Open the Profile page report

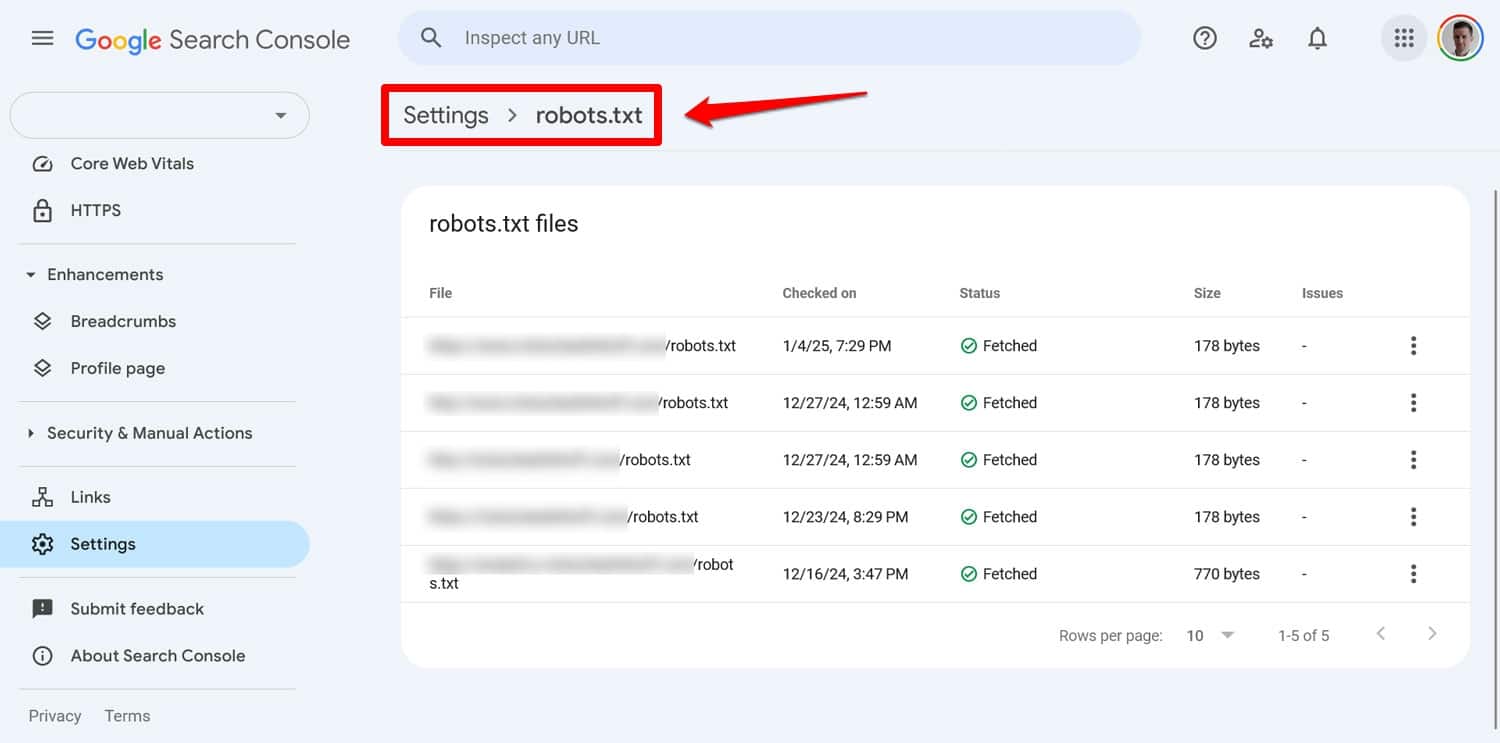click(x=118, y=368)
